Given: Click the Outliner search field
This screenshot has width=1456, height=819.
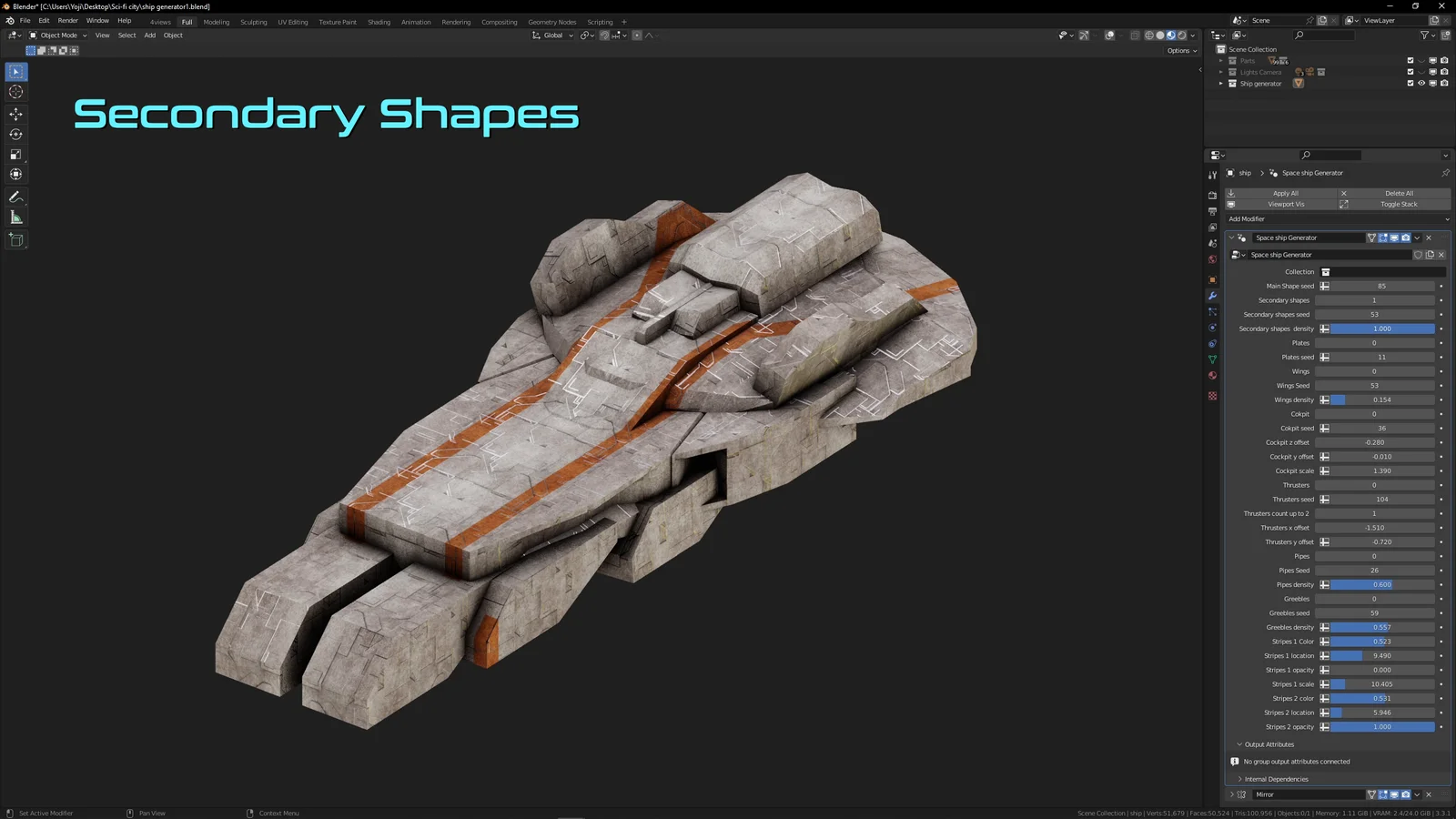Looking at the screenshot, I should (1324, 35).
